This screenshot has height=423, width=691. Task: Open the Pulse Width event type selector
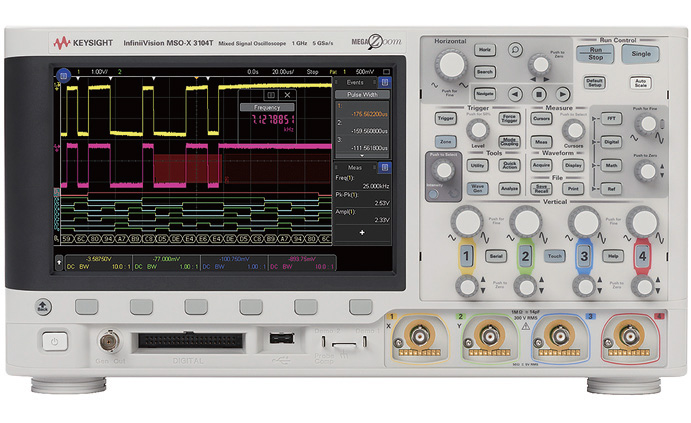(362, 94)
